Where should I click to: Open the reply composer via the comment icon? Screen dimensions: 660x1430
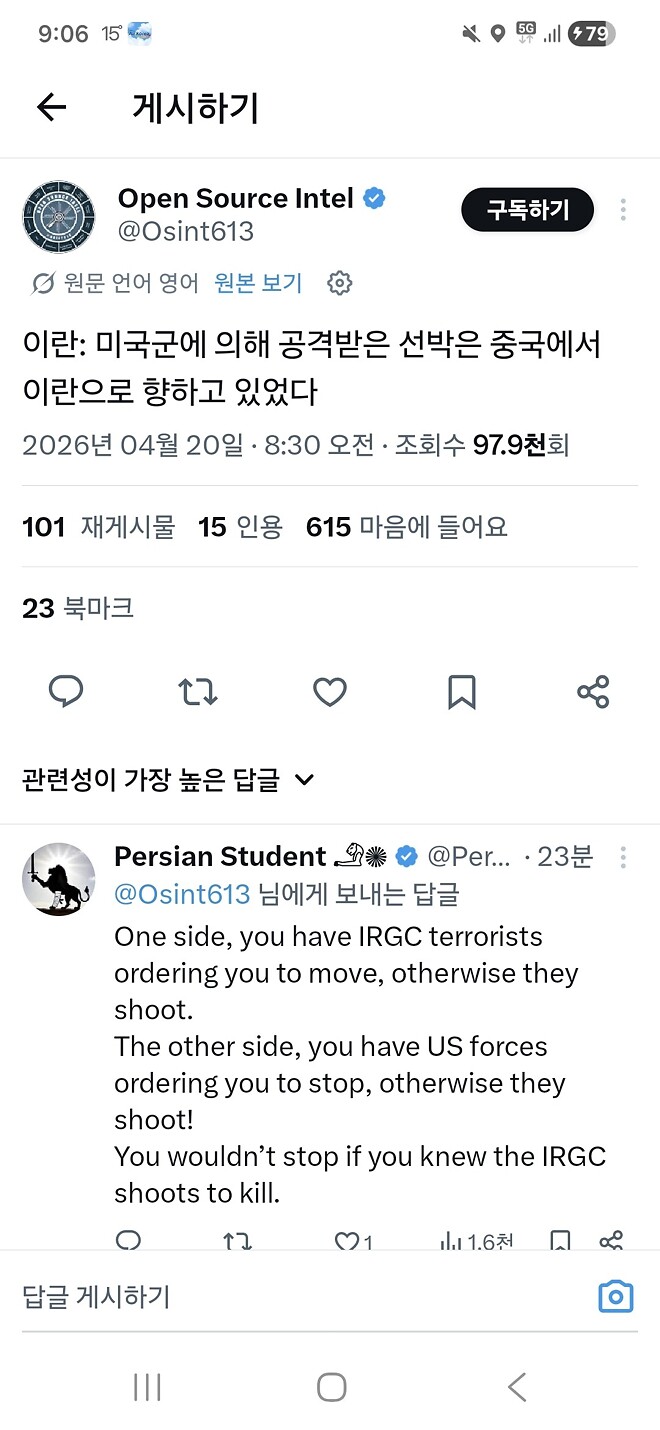pyautogui.click(x=66, y=691)
